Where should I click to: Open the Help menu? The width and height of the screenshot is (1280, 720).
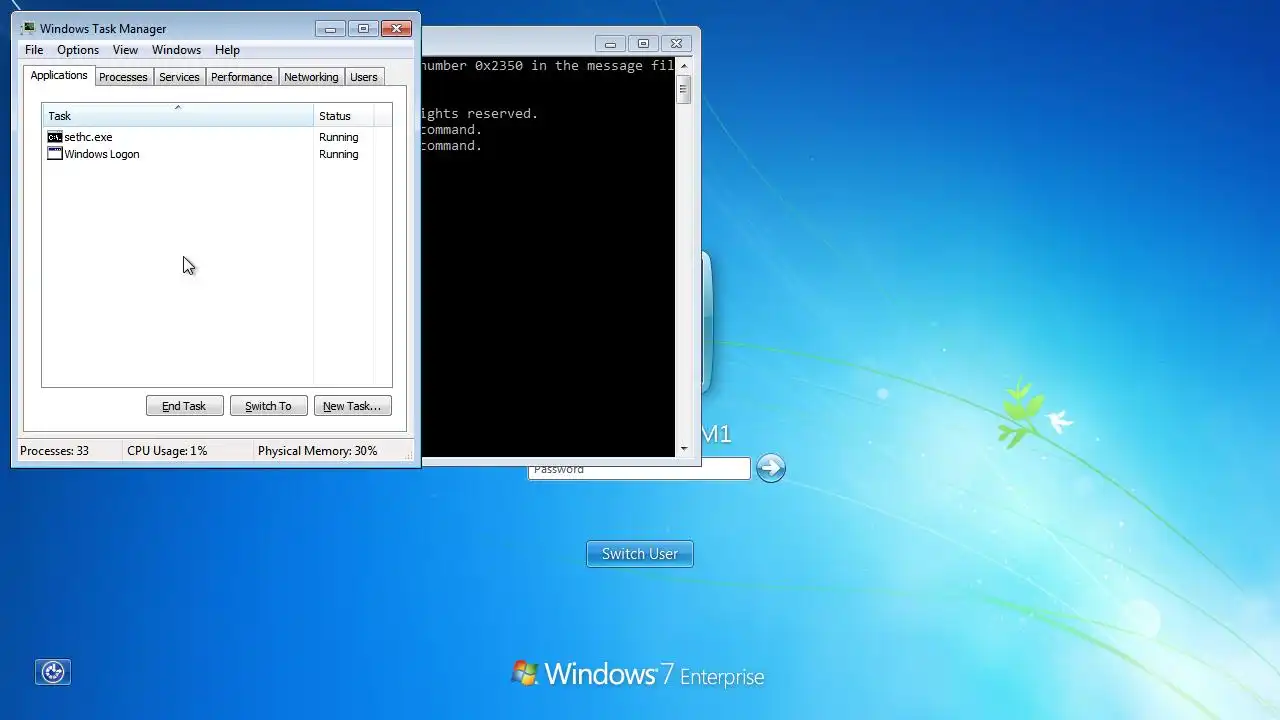[x=227, y=50]
